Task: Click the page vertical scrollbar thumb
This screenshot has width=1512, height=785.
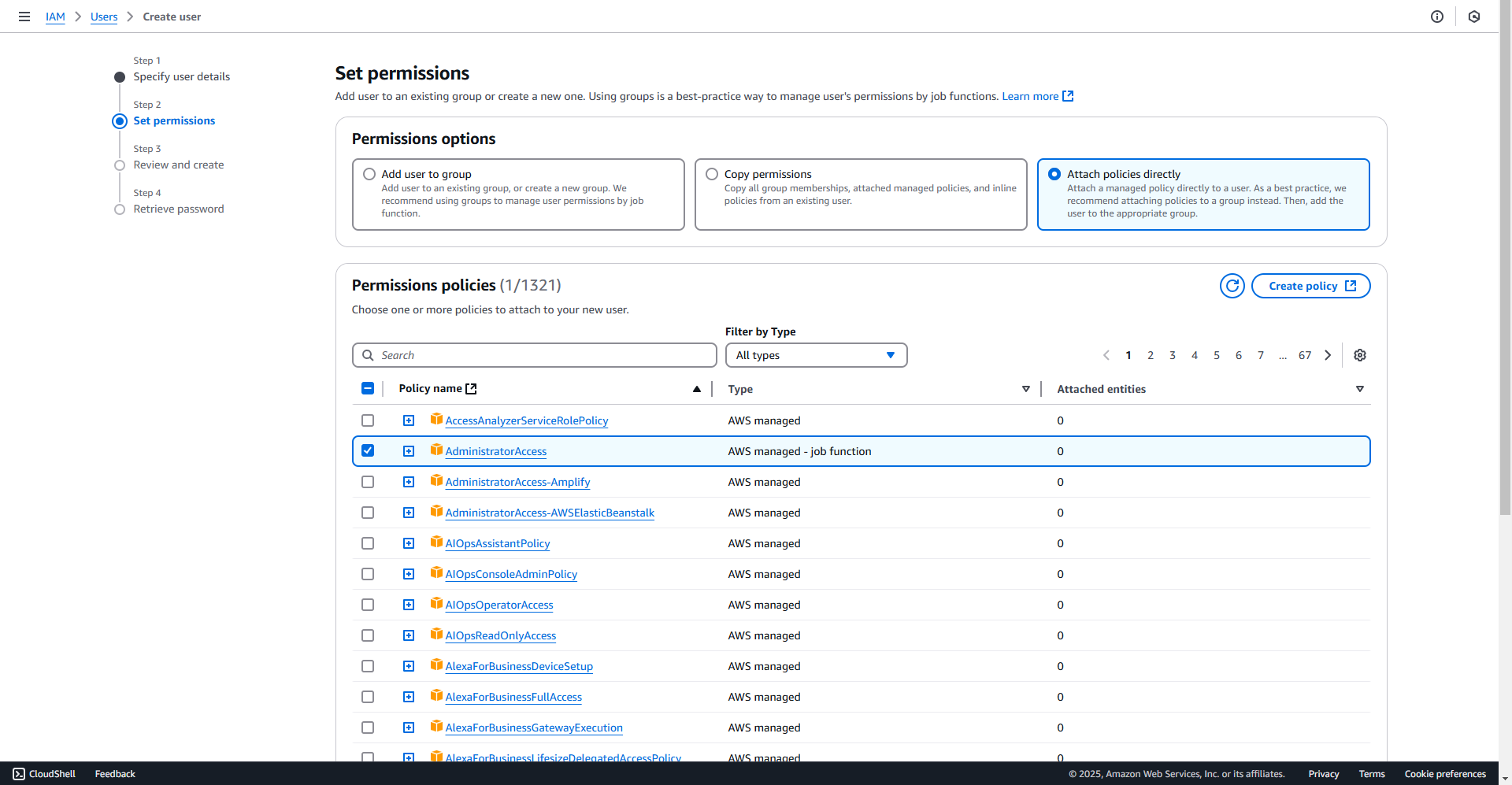Action: pyautogui.click(x=1505, y=264)
